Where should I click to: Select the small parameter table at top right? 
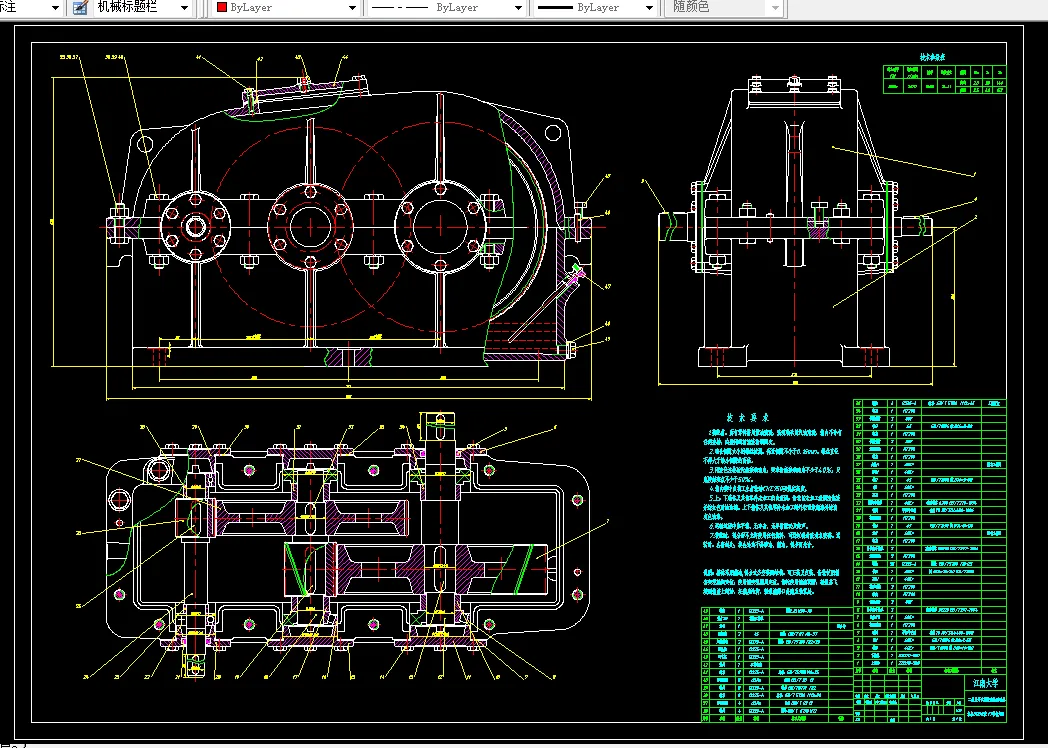(944, 79)
